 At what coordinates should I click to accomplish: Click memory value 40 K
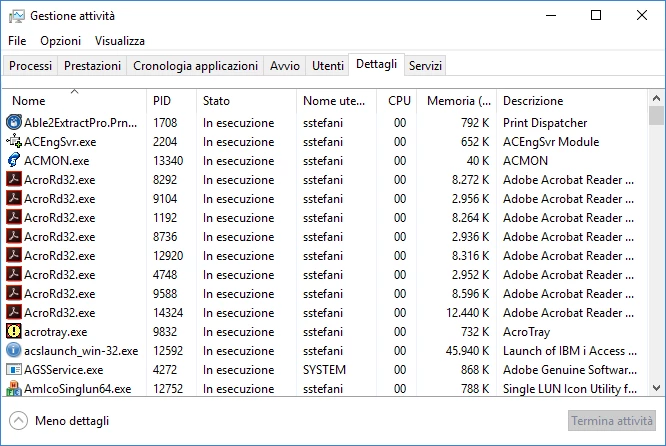point(478,161)
